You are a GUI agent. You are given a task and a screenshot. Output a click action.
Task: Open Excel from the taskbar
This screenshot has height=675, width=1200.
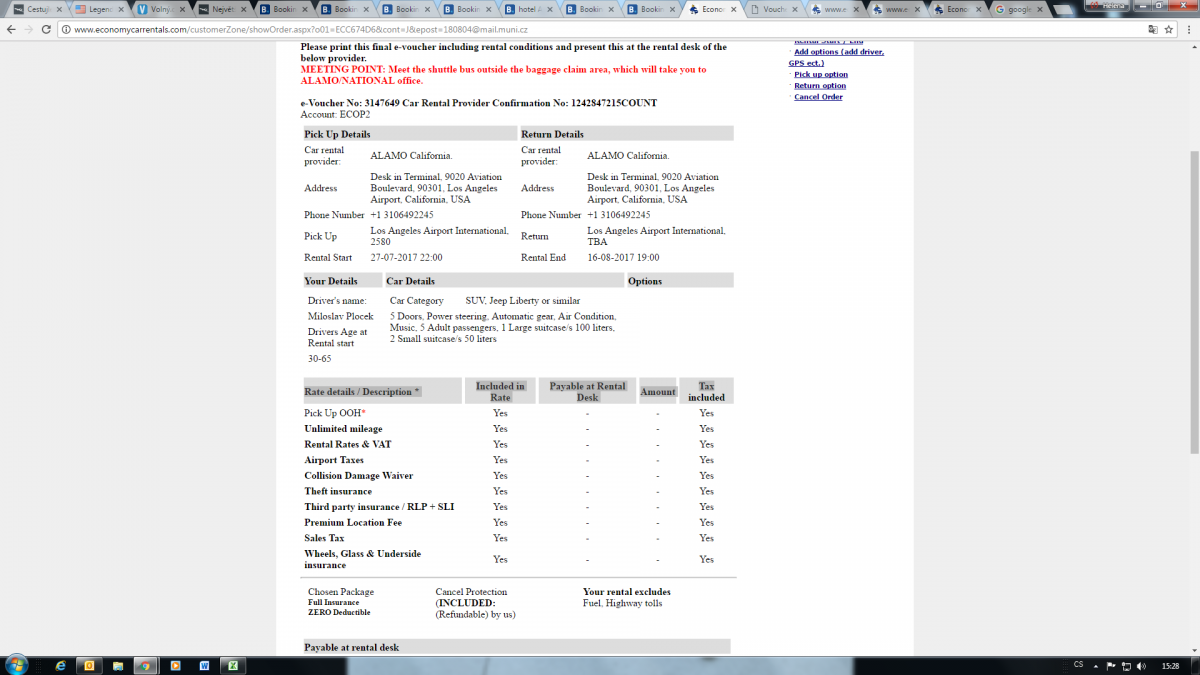pyautogui.click(x=232, y=665)
